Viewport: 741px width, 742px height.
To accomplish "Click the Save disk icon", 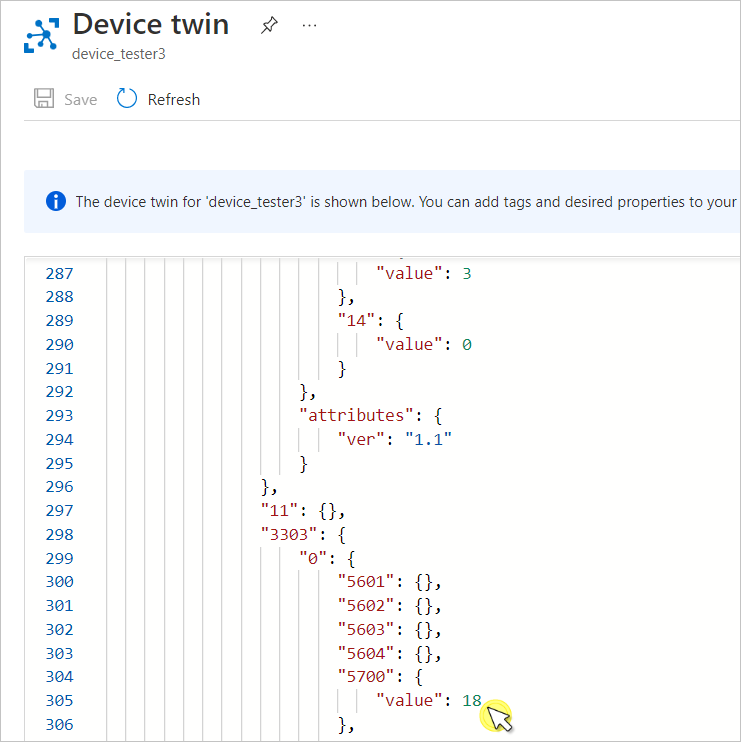I will pos(44,98).
